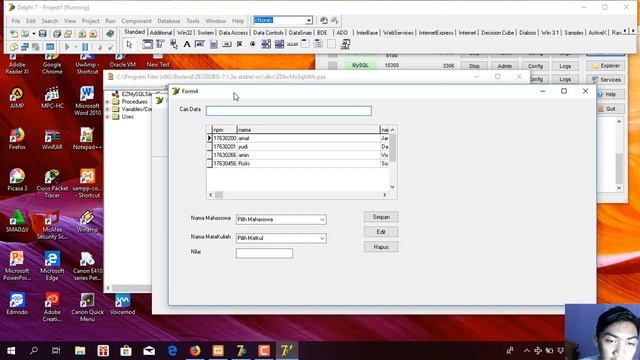Click the New items toolbar icon

point(14,34)
